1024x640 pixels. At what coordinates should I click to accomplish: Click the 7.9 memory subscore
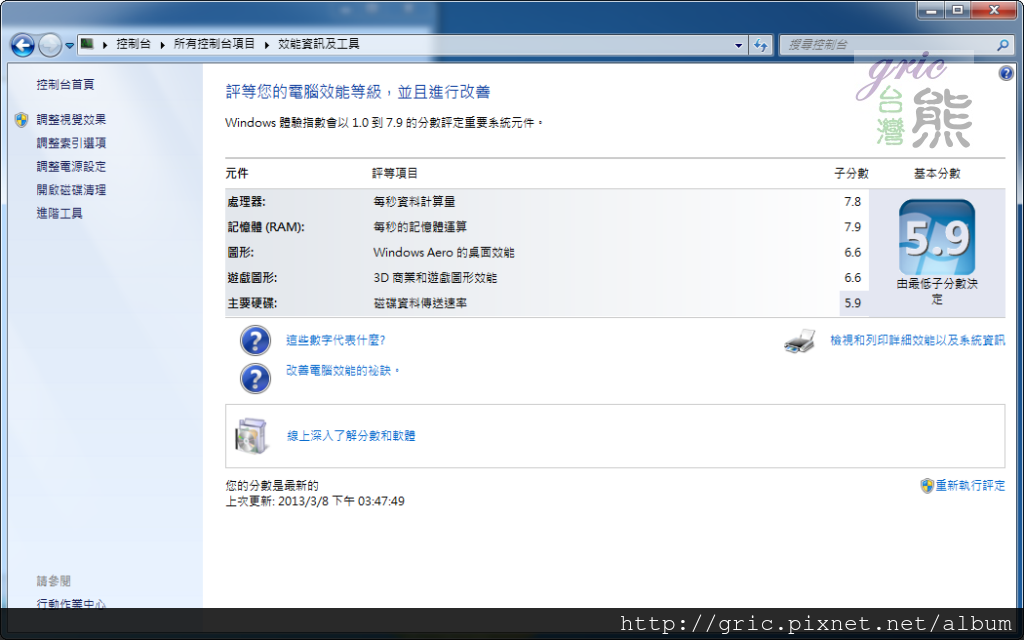(852, 227)
